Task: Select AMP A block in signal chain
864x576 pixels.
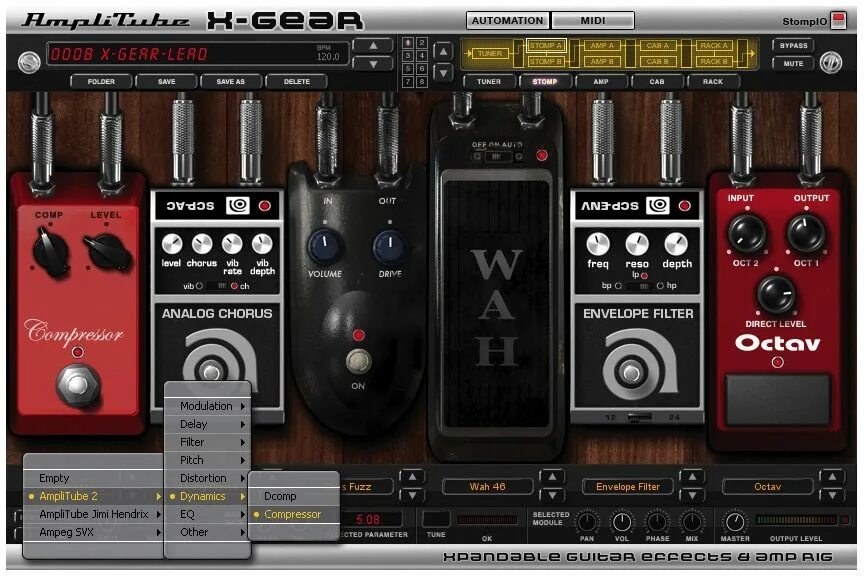Action: pos(602,45)
